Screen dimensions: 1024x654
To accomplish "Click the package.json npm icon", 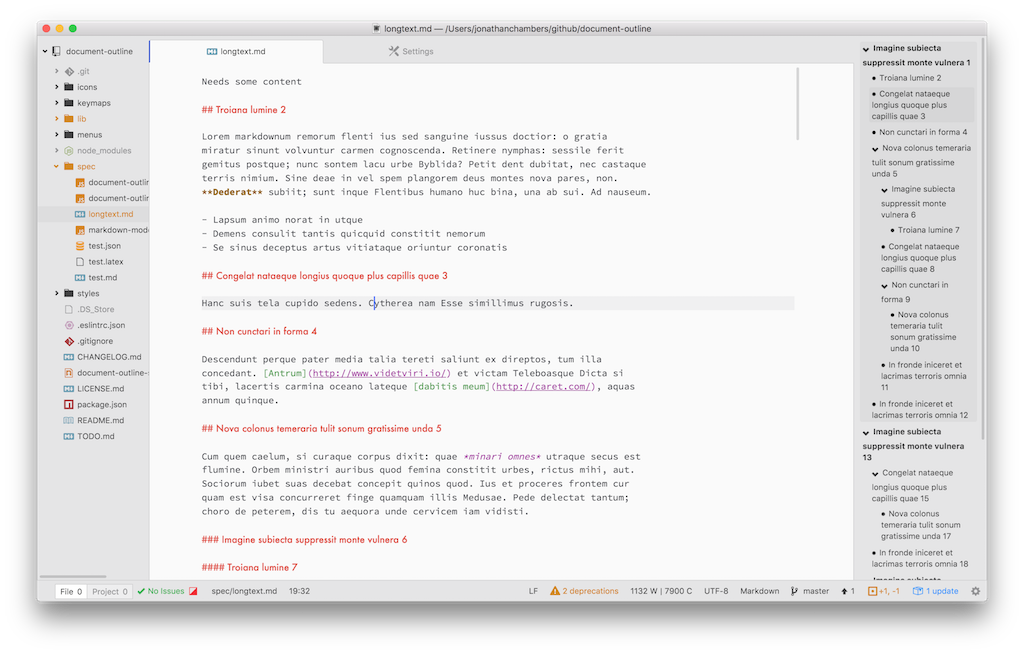I will pos(69,404).
